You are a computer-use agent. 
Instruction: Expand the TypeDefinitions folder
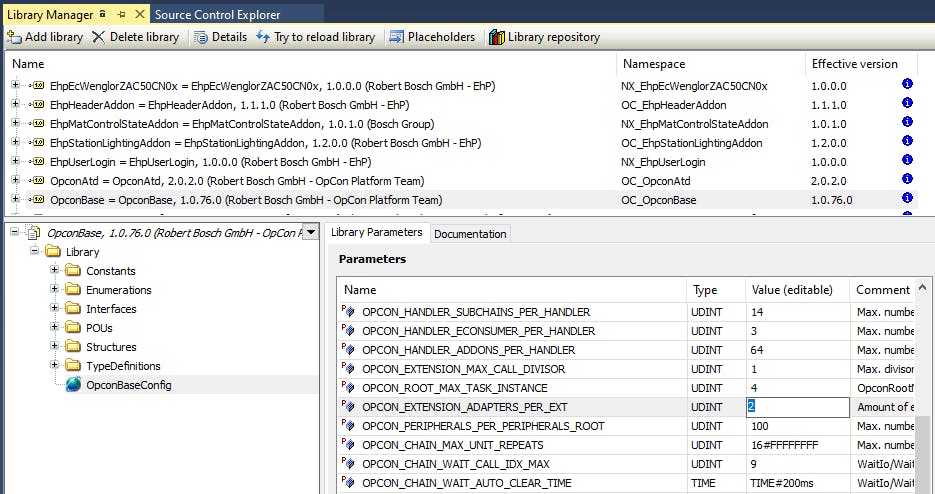tap(55, 365)
